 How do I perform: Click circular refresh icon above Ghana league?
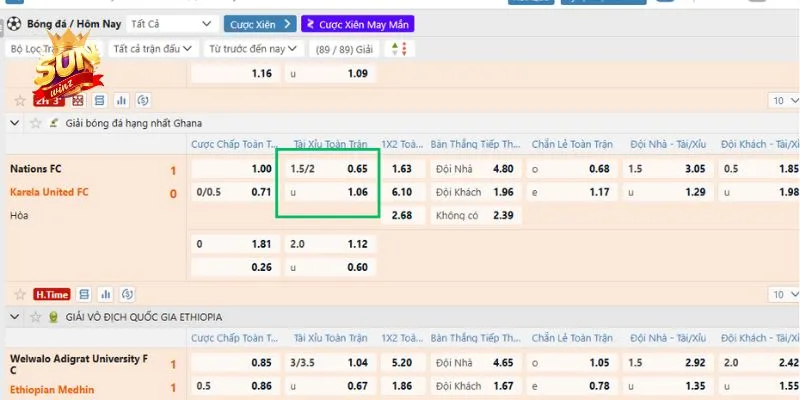pos(143,101)
